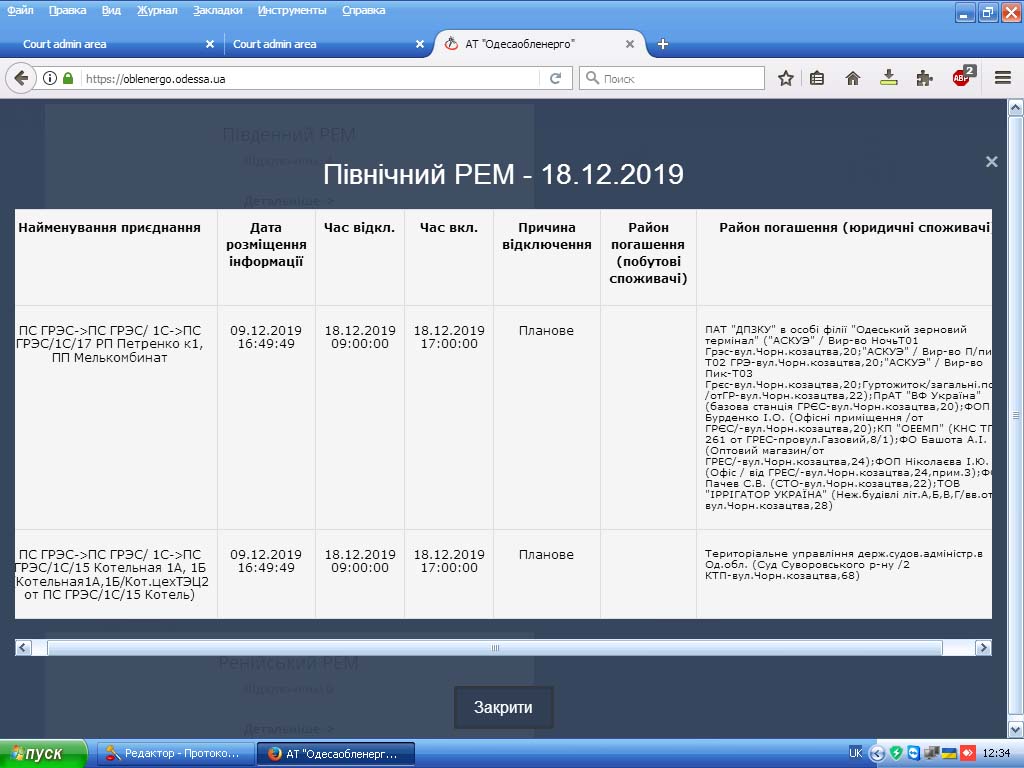Image resolution: width=1024 pixels, height=768 pixels.
Task: Open the bookmarks library list icon
Action: point(817,78)
